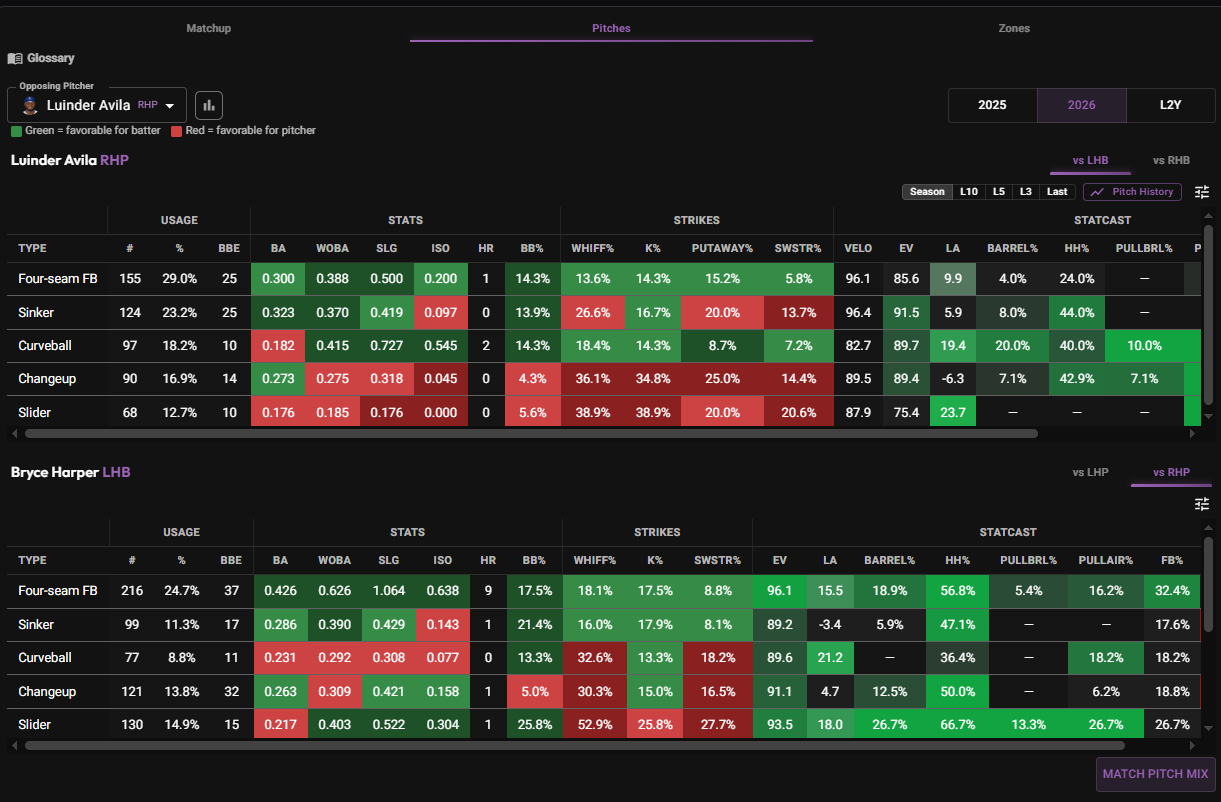The width and height of the screenshot is (1221, 802).
Task: Switch batter splits to vs LHP
Action: [x=1090, y=472]
